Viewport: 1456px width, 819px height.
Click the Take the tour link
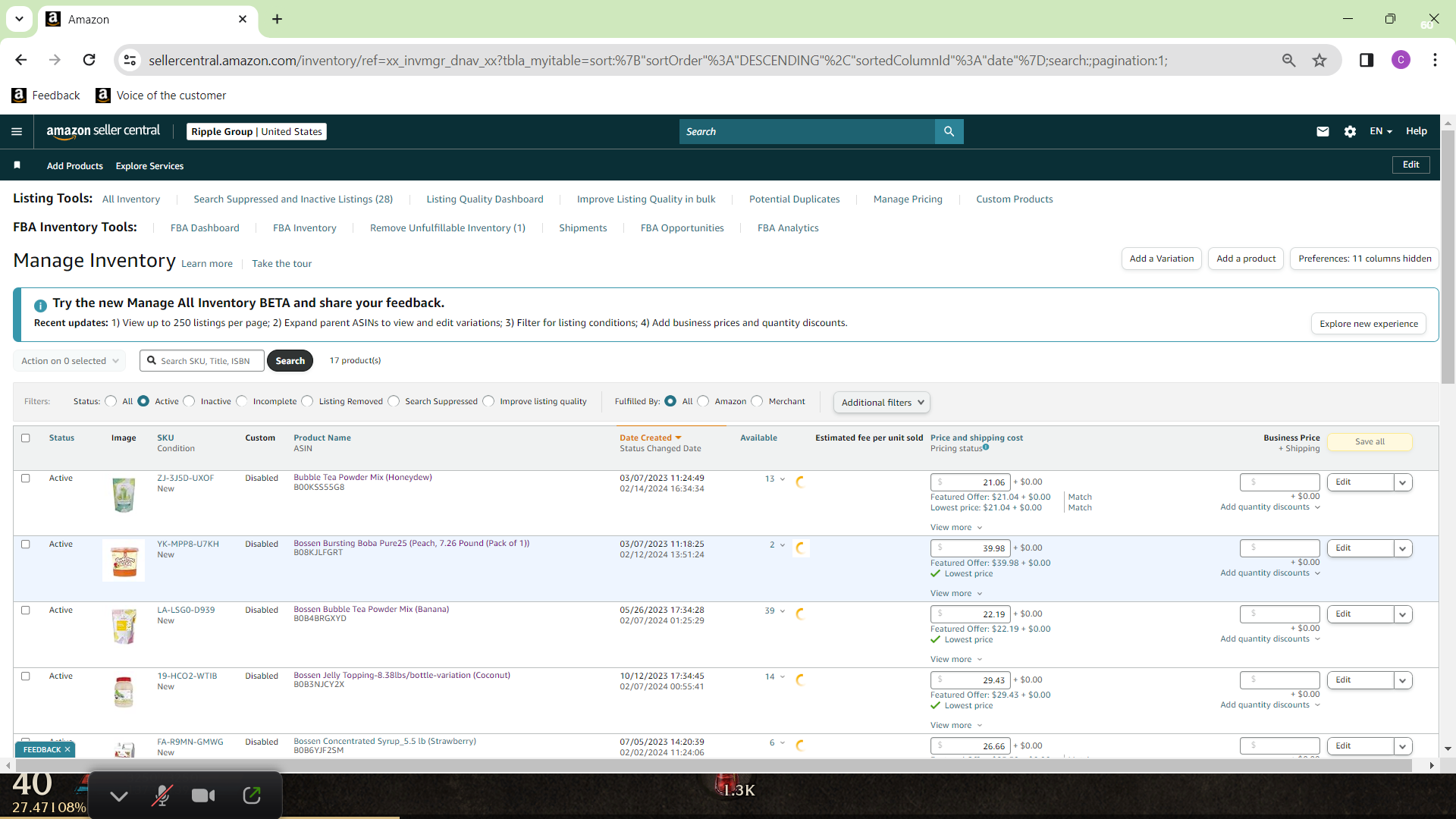282,264
